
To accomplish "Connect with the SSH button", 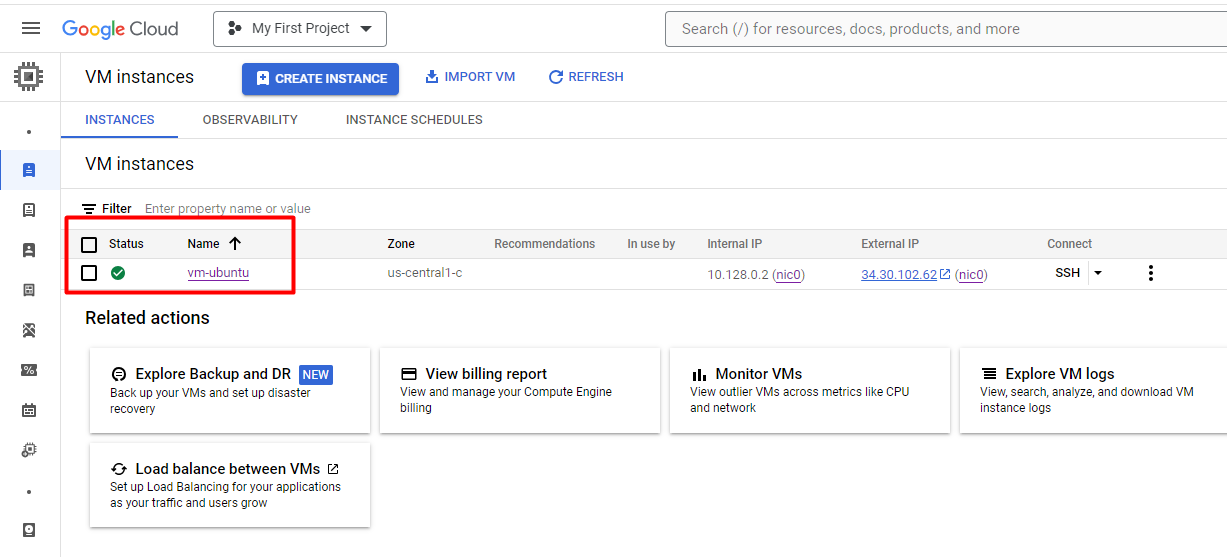I will click(x=1067, y=273).
